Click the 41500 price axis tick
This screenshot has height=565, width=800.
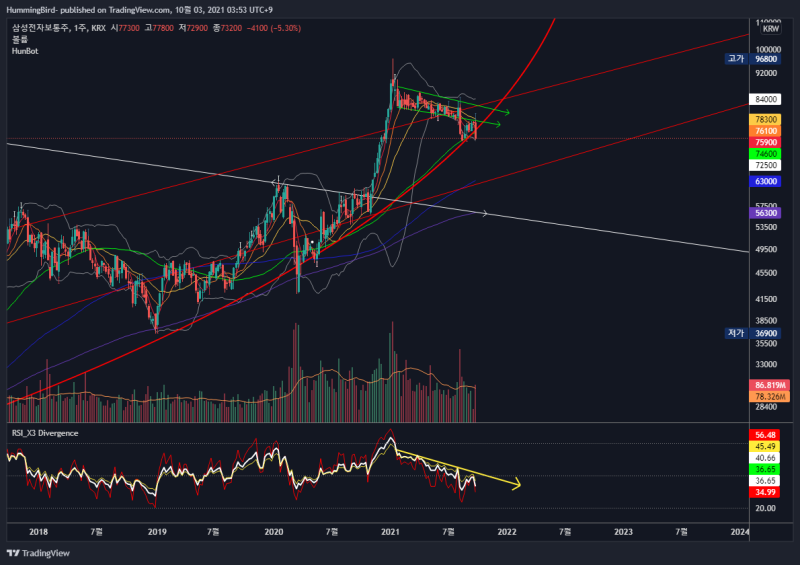click(x=766, y=299)
